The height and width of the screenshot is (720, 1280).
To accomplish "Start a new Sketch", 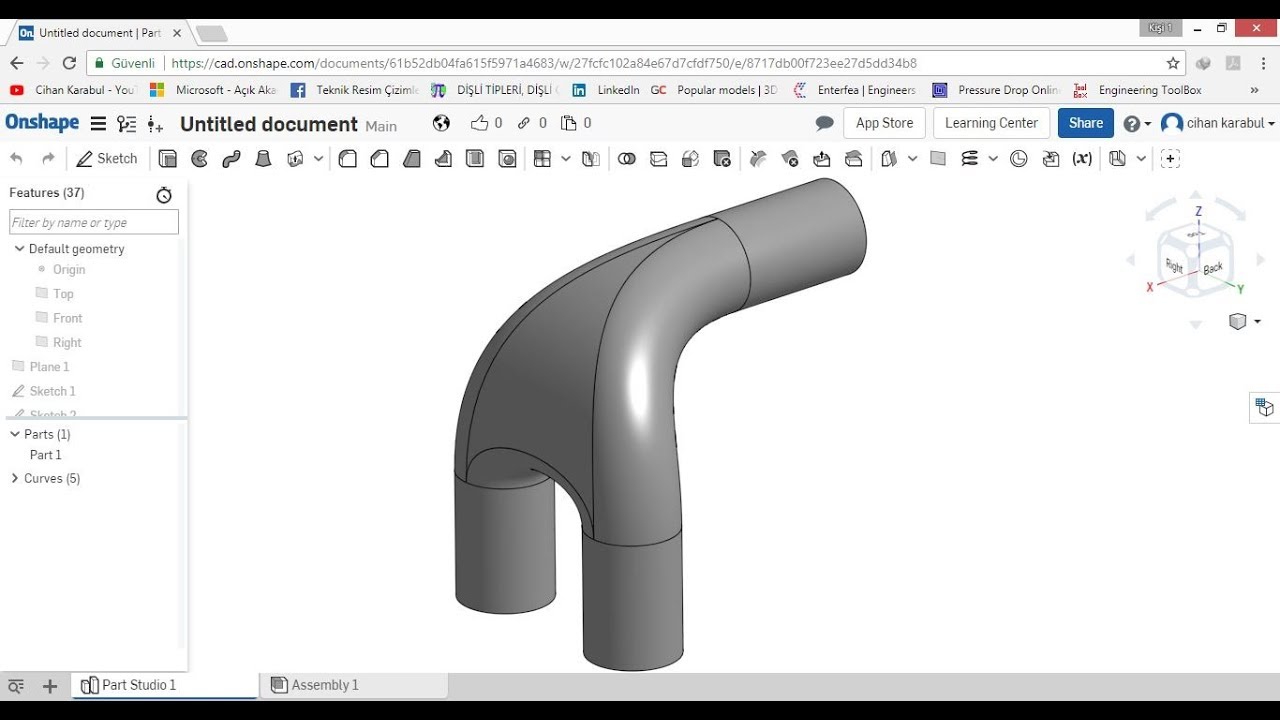I will (x=106, y=158).
